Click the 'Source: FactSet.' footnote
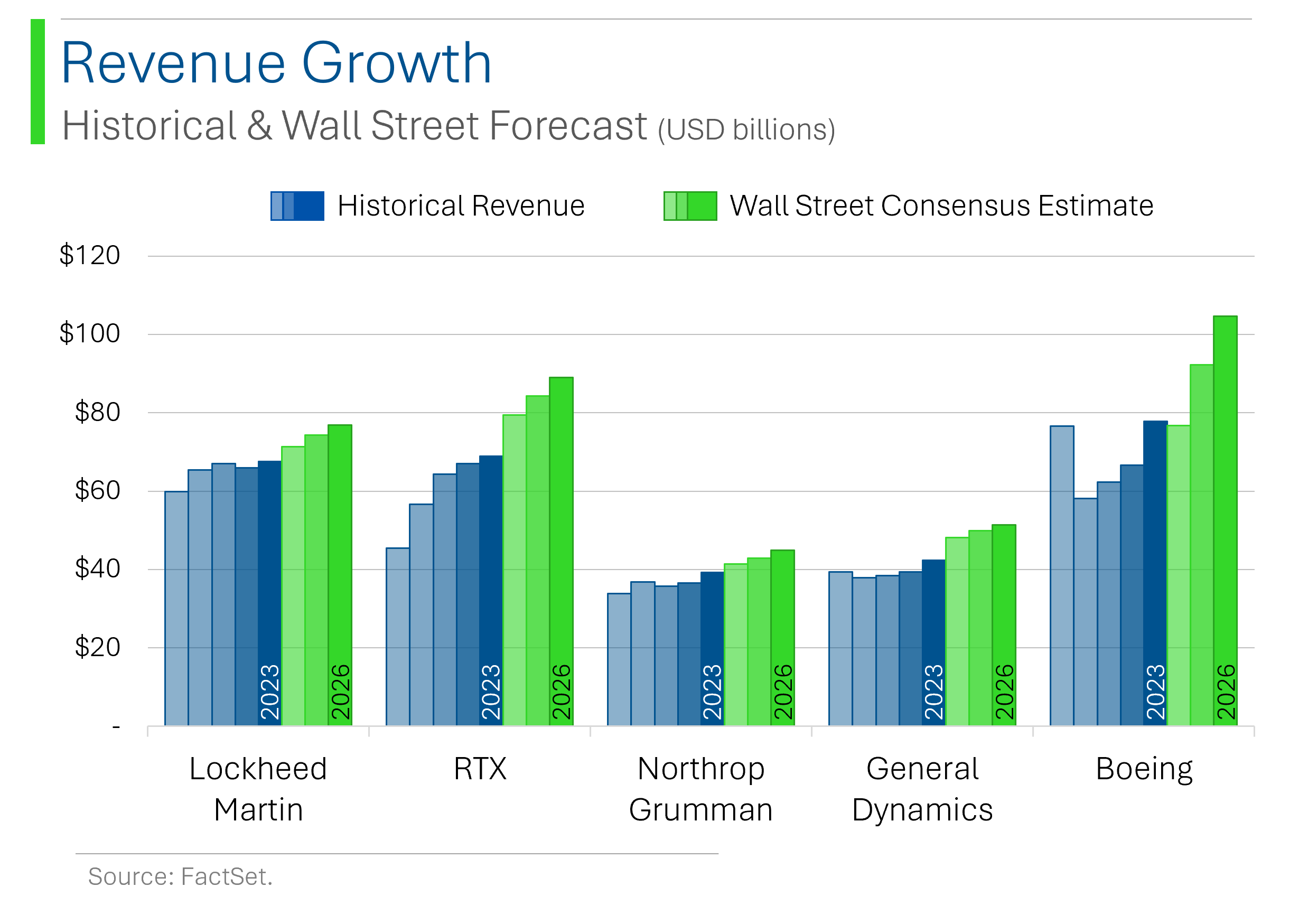The image size is (1299, 924). [180, 877]
